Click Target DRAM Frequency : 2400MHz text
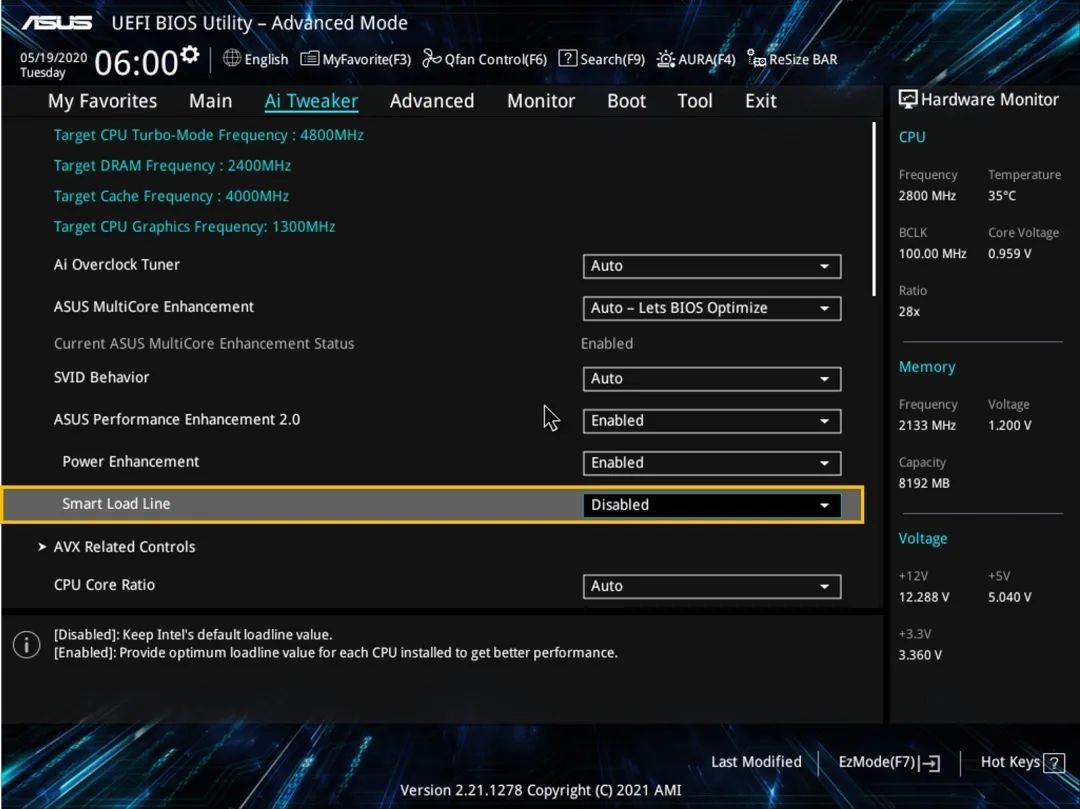This screenshot has height=809, width=1080. coord(172,166)
